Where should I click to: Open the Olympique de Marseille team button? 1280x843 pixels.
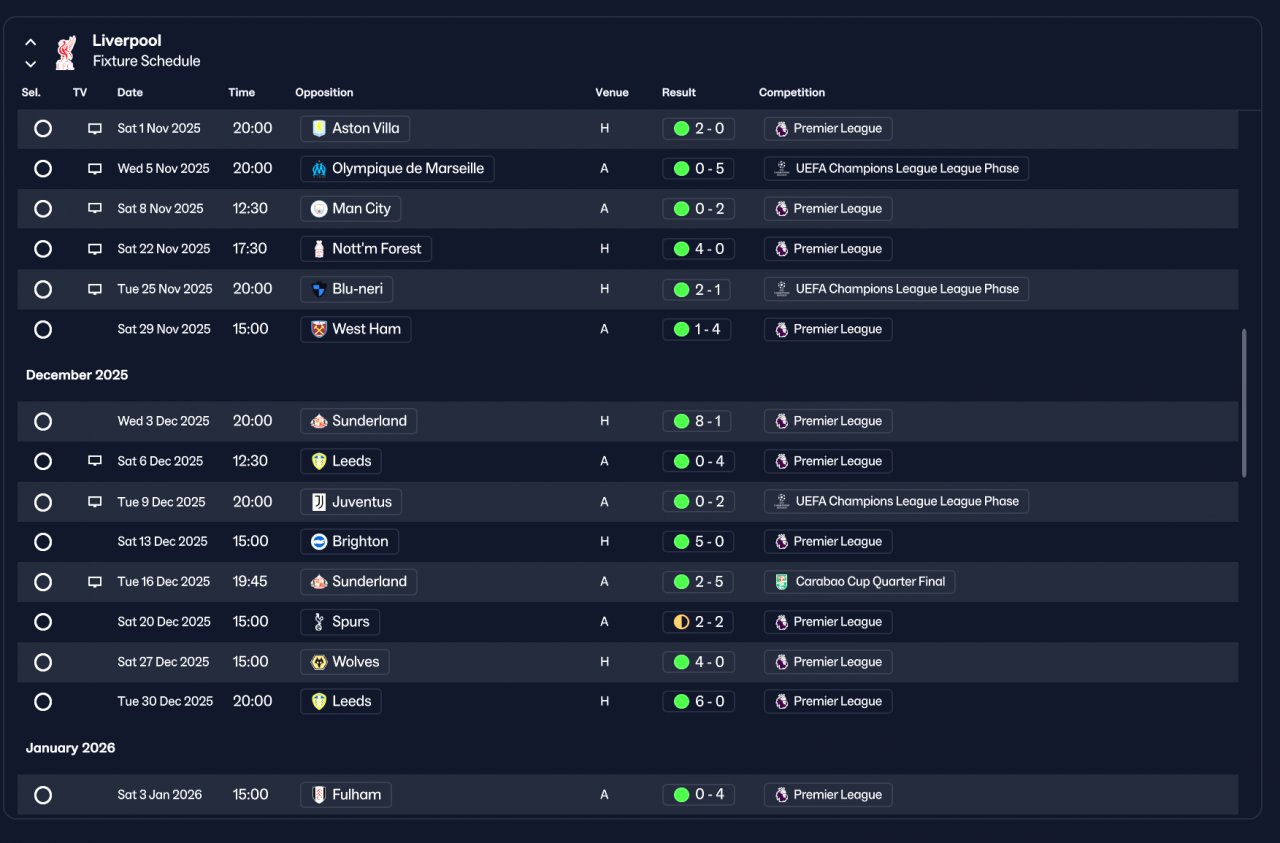(x=397, y=168)
